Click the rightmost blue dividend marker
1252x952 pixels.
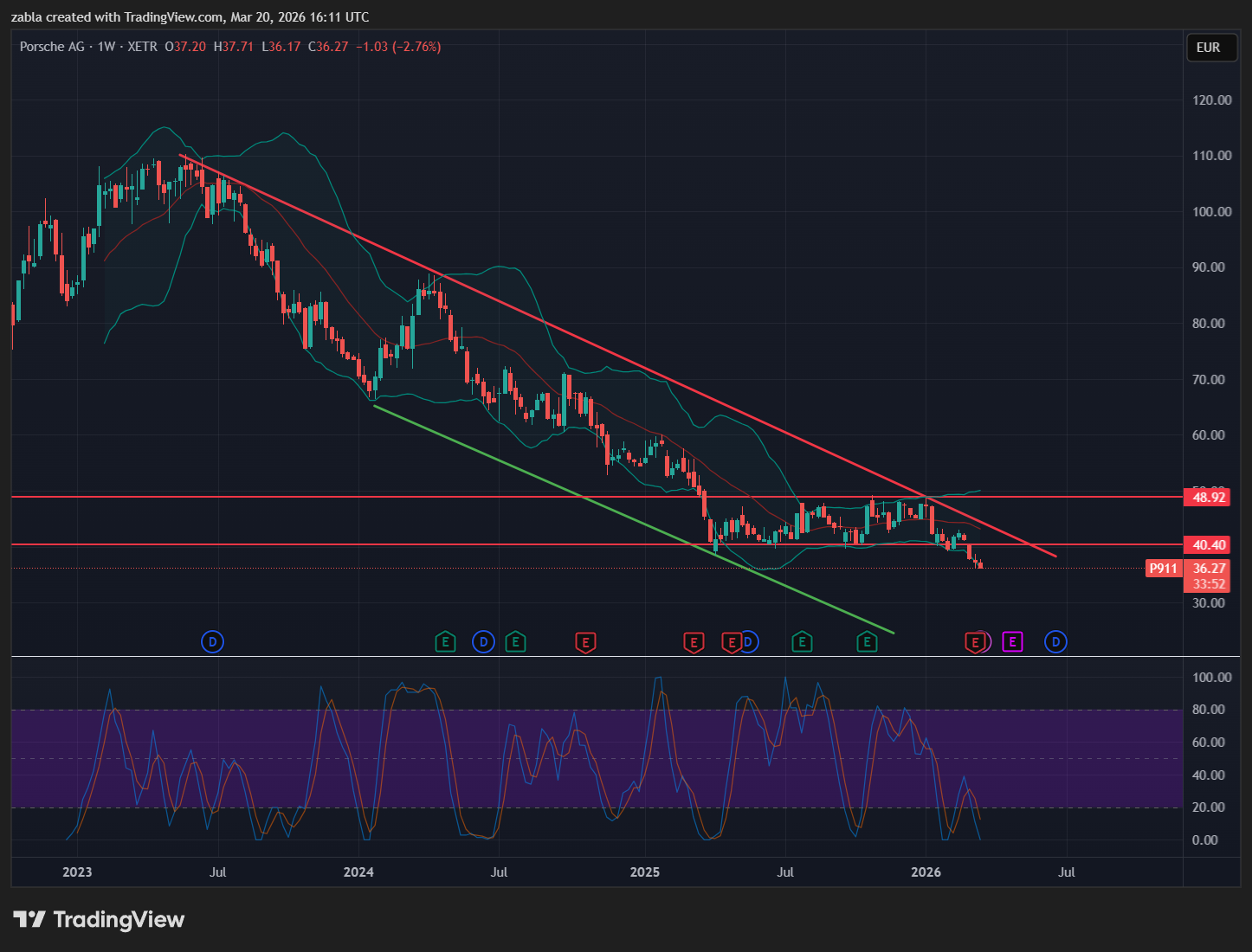pos(1055,641)
